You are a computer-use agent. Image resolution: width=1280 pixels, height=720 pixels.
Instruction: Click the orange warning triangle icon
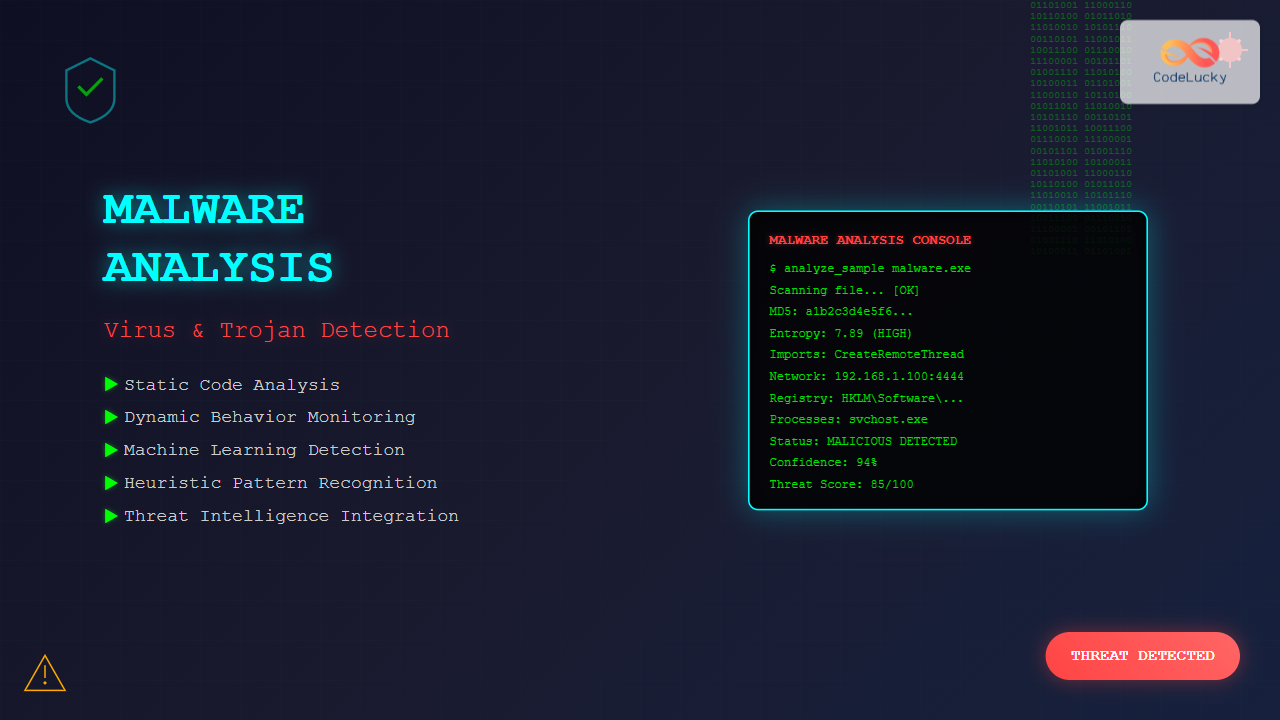point(45,674)
